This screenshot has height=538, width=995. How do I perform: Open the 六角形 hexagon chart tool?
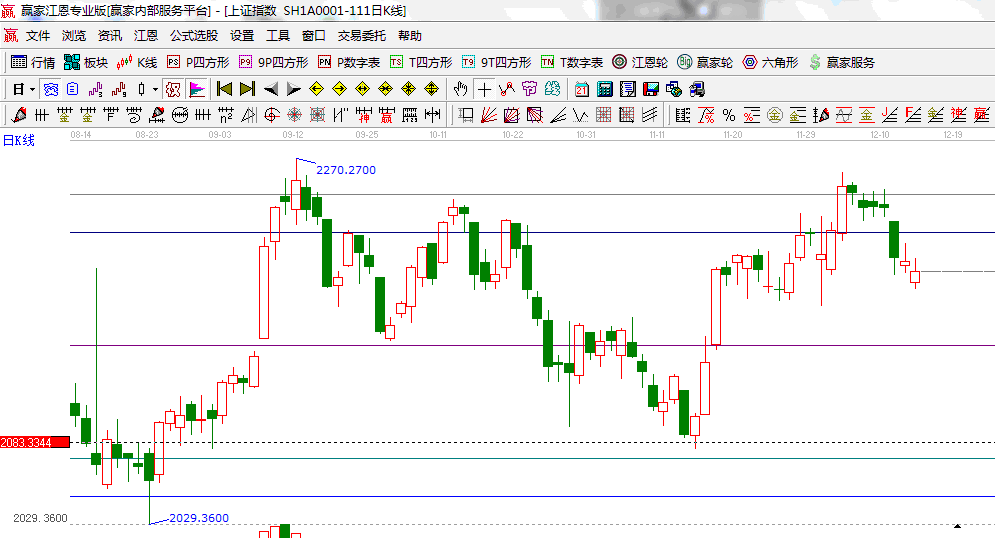pos(768,62)
